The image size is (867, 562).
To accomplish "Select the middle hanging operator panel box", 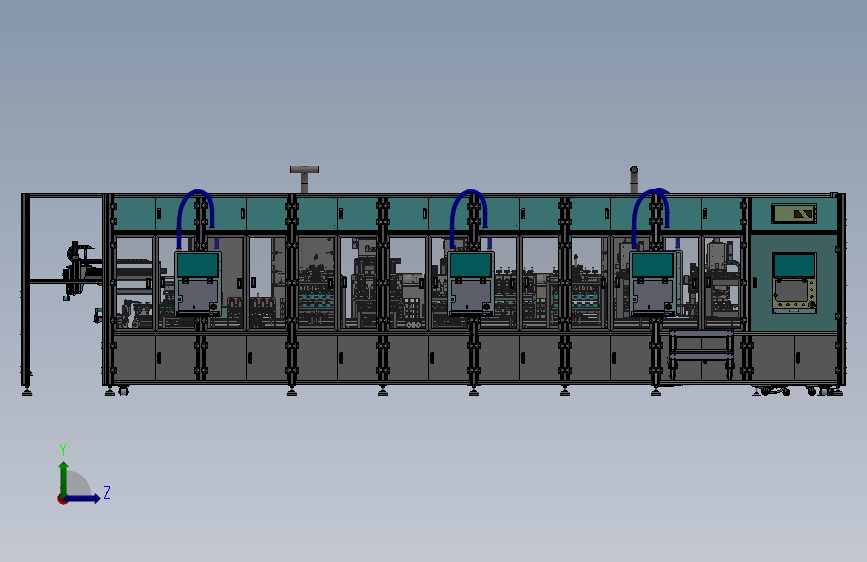I will click(471, 283).
